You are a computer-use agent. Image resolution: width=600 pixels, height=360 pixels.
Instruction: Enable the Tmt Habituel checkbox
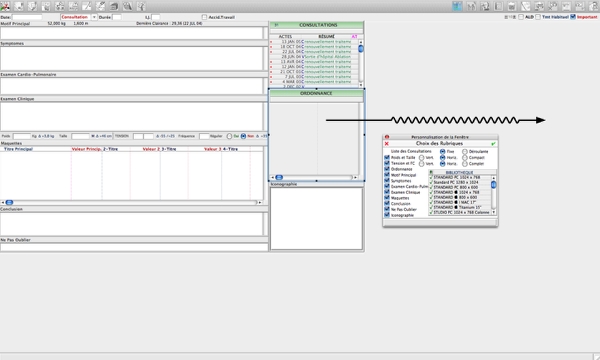tap(538, 17)
